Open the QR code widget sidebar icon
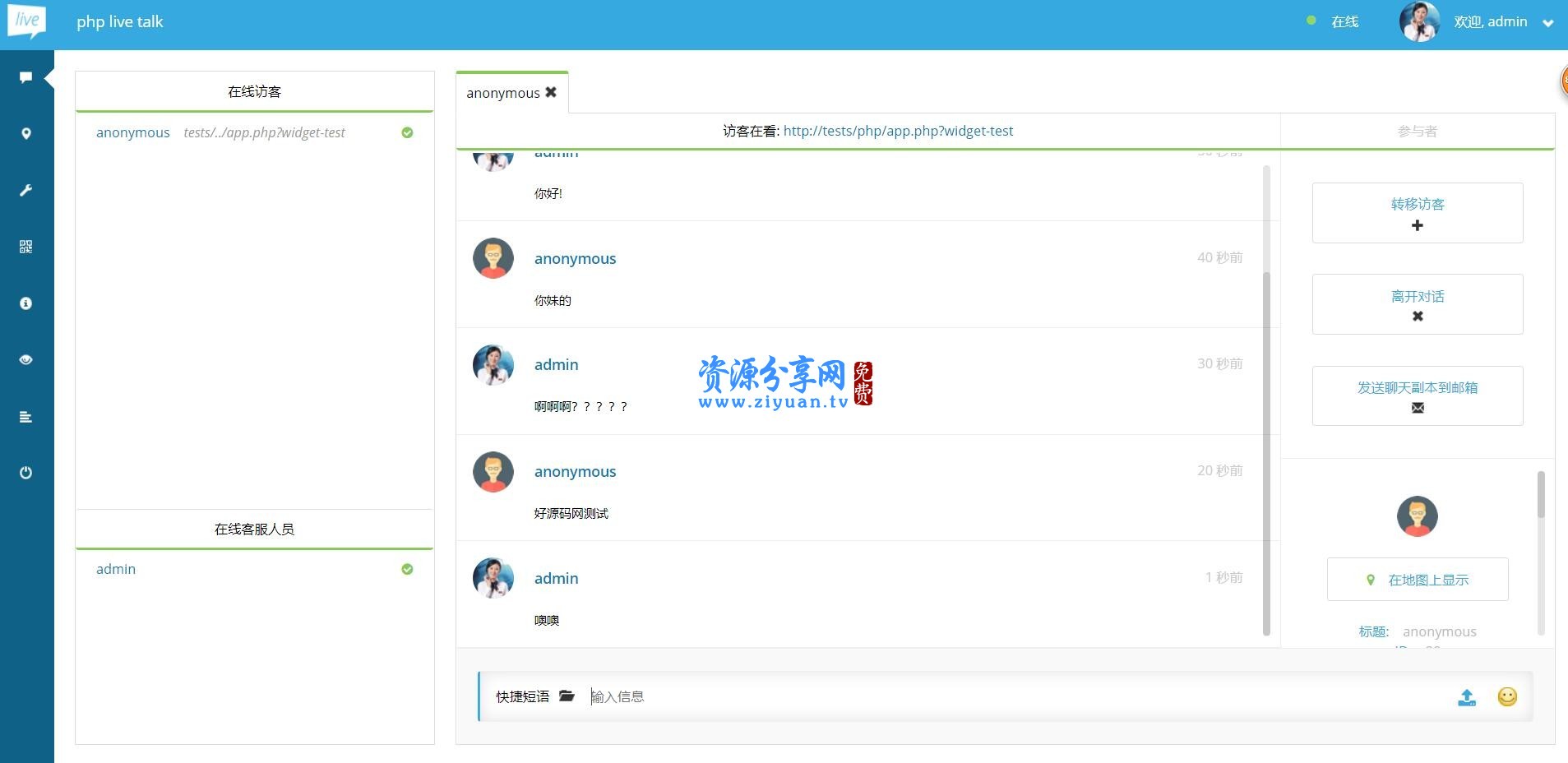The width and height of the screenshot is (1568, 763). [x=26, y=247]
